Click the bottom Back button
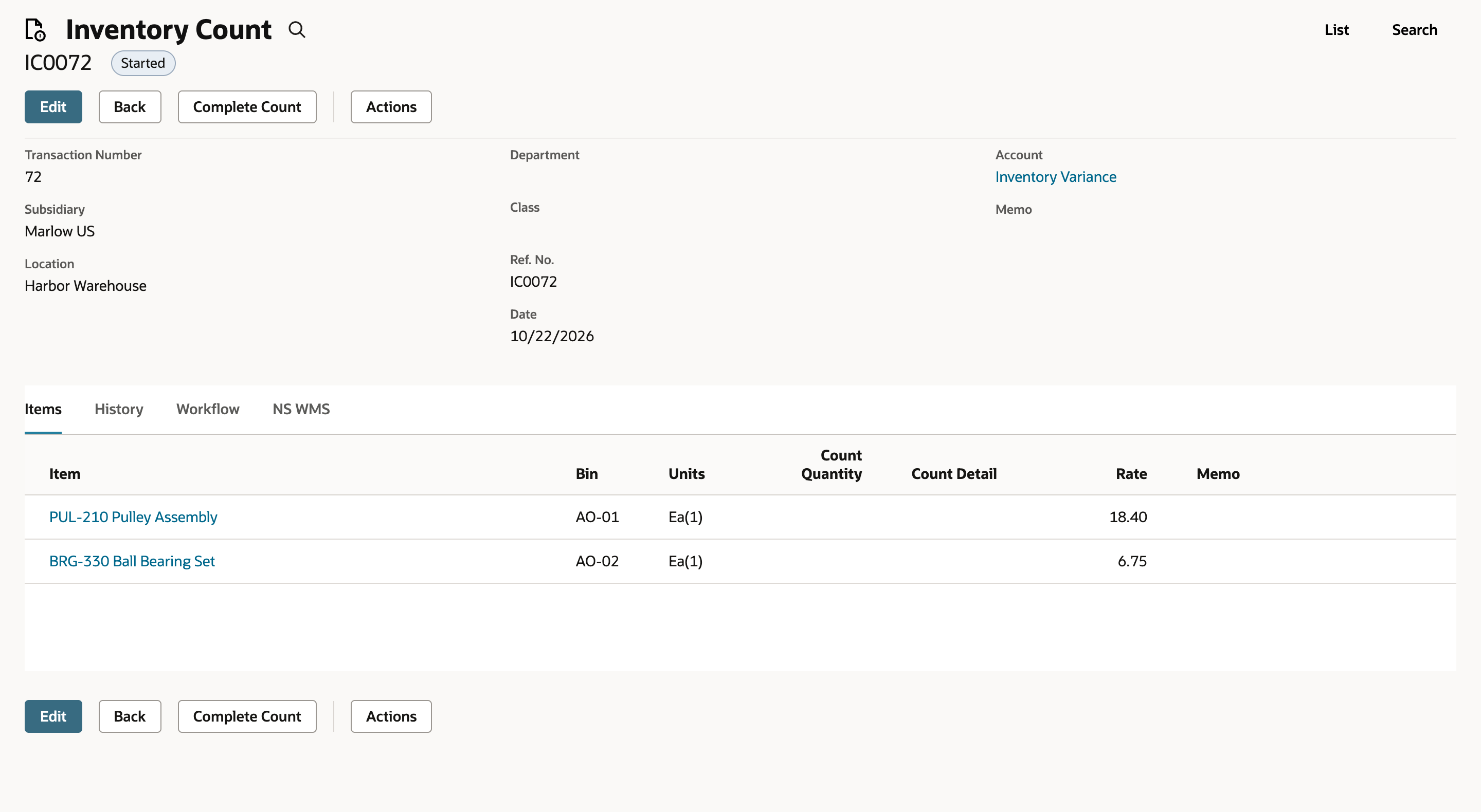Image resolution: width=1481 pixels, height=812 pixels. [130, 716]
